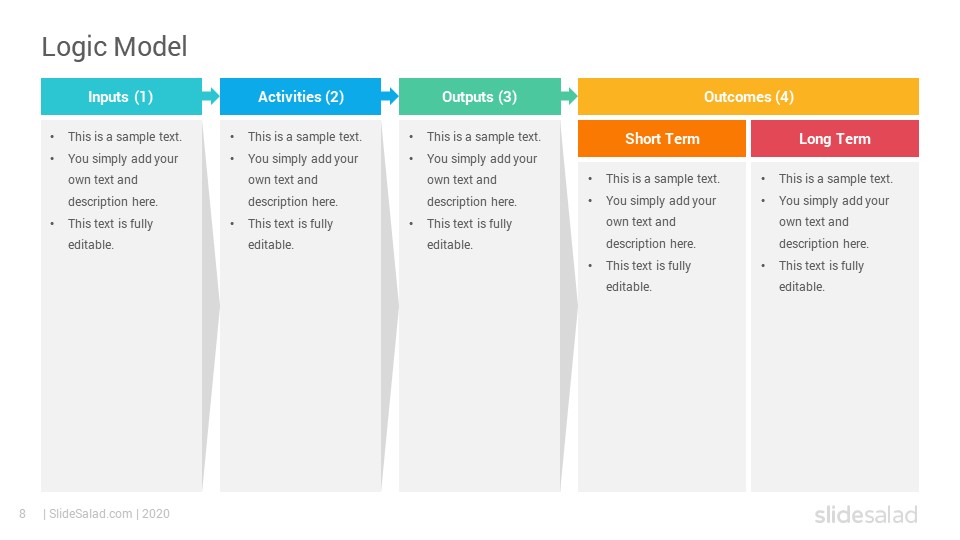Select the Inputs (1) header box
This screenshot has height=540, width=960.
[121, 96]
